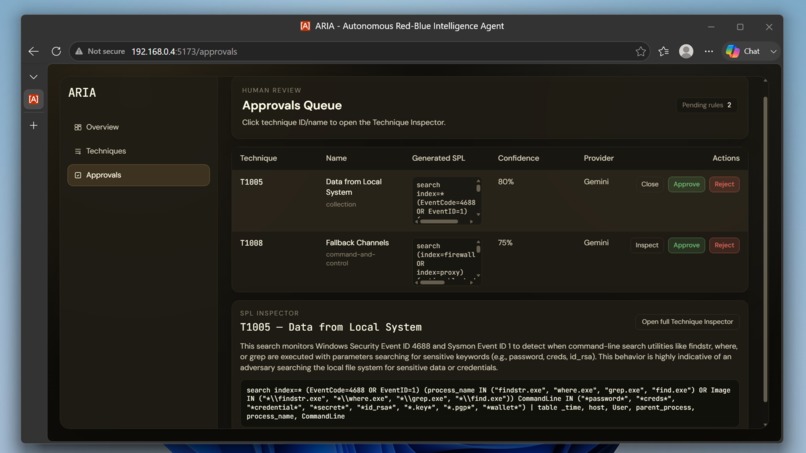Approve the T1005 rule
Image resolution: width=806 pixels, height=453 pixels.
[x=686, y=184]
